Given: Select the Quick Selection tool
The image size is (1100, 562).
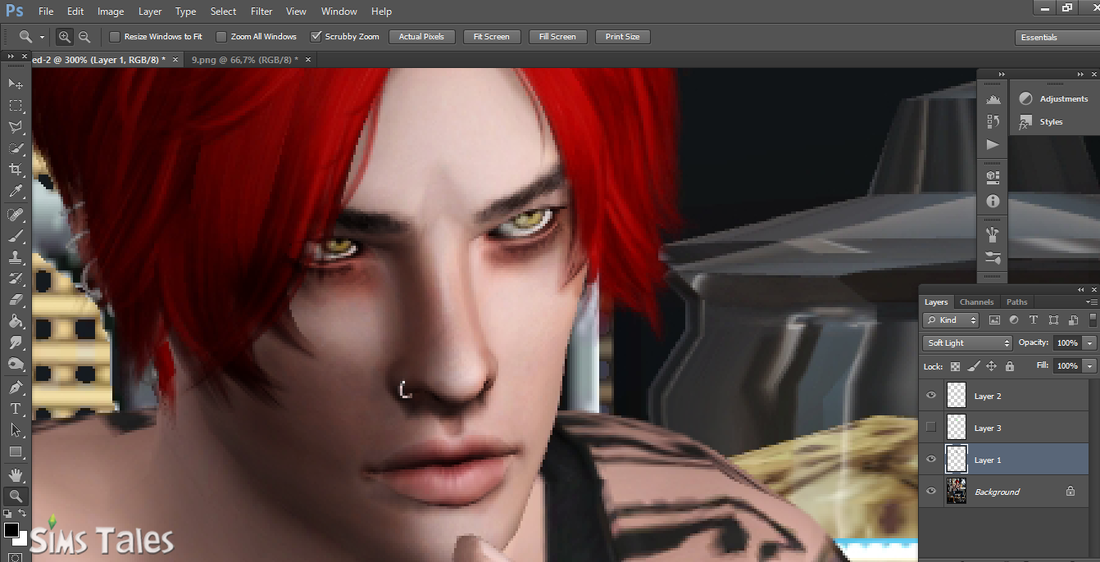Looking at the screenshot, I should tap(15, 149).
